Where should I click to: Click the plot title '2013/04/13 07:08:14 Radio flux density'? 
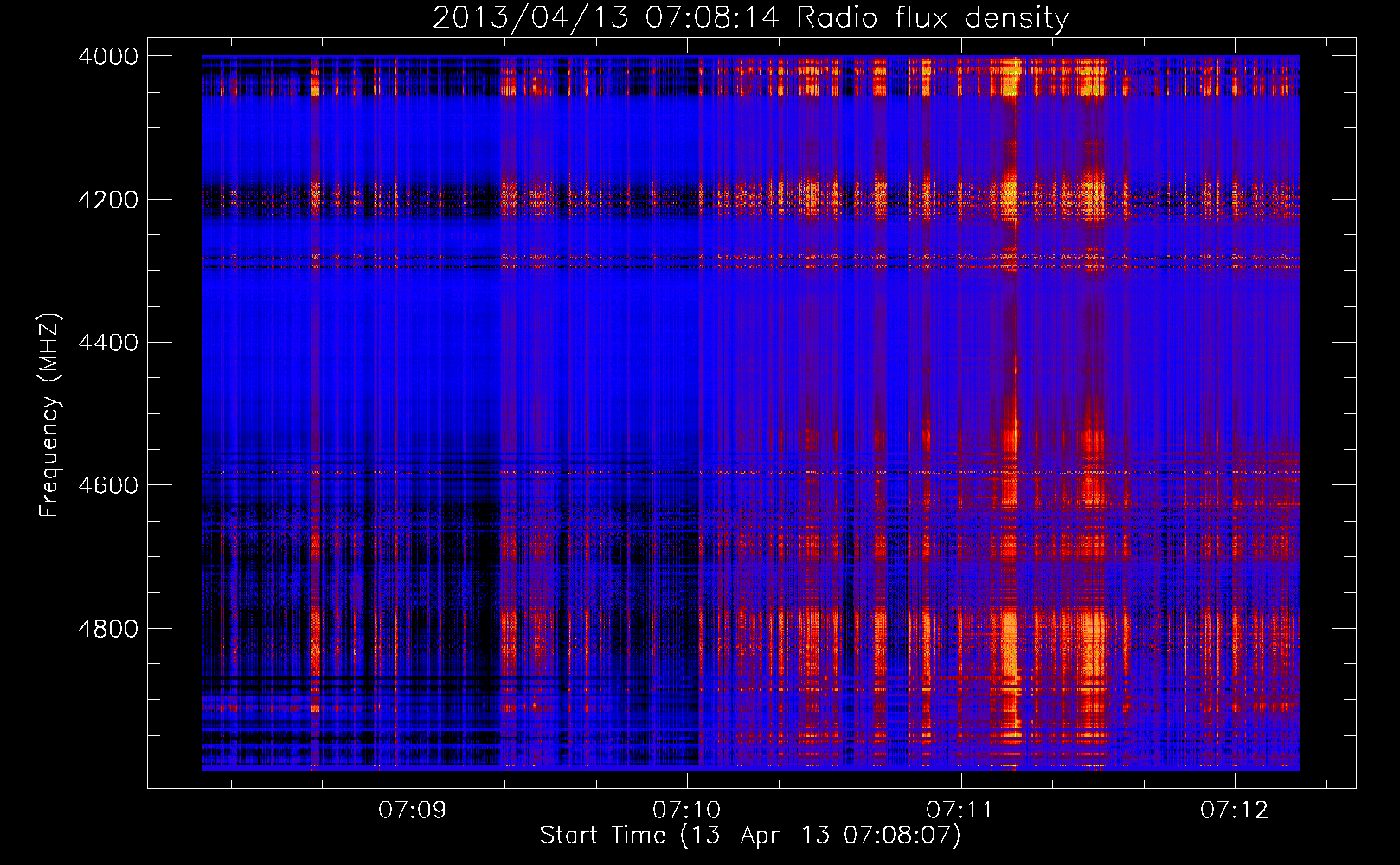tap(750, 18)
